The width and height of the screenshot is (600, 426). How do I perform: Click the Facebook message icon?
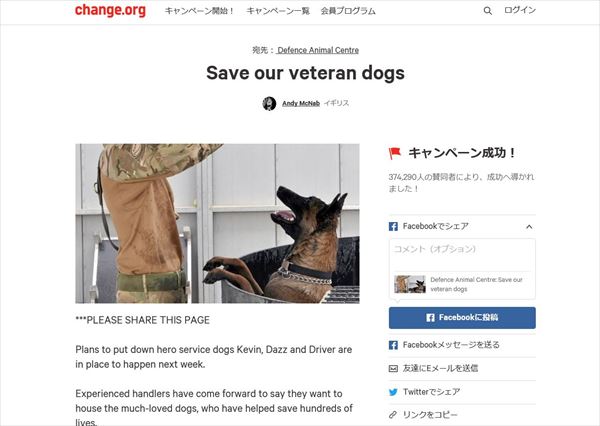393,345
